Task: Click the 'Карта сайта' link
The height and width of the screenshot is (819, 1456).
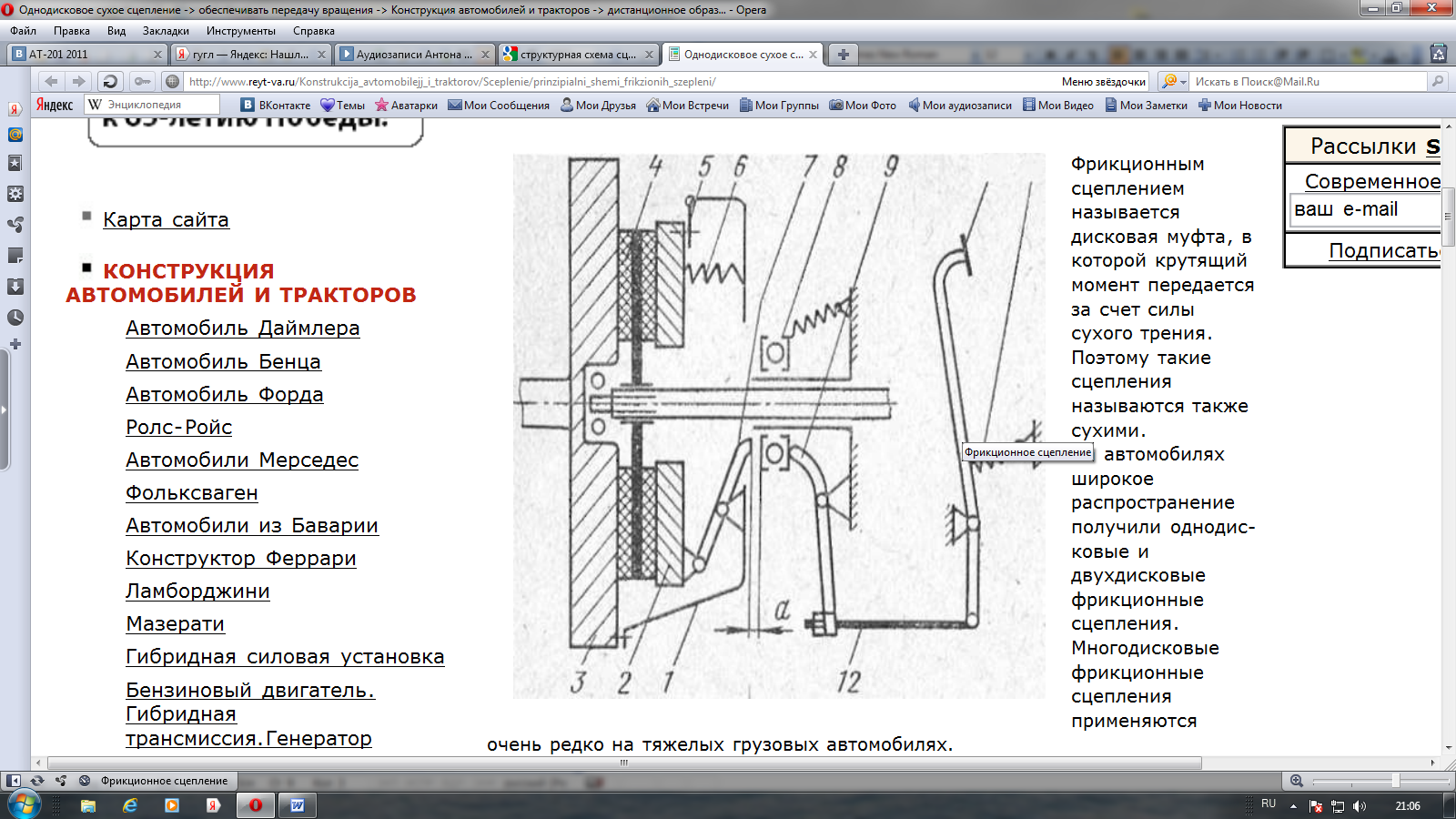Action: tap(166, 219)
